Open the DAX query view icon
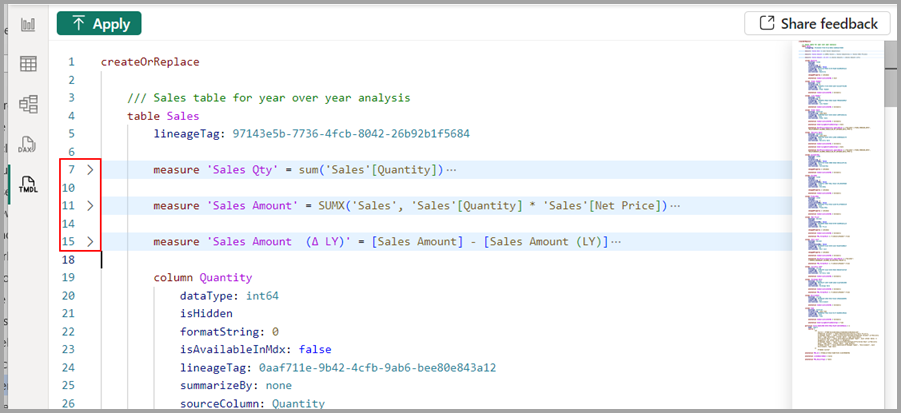This screenshot has width=901, height=413. tap(28, 144)
